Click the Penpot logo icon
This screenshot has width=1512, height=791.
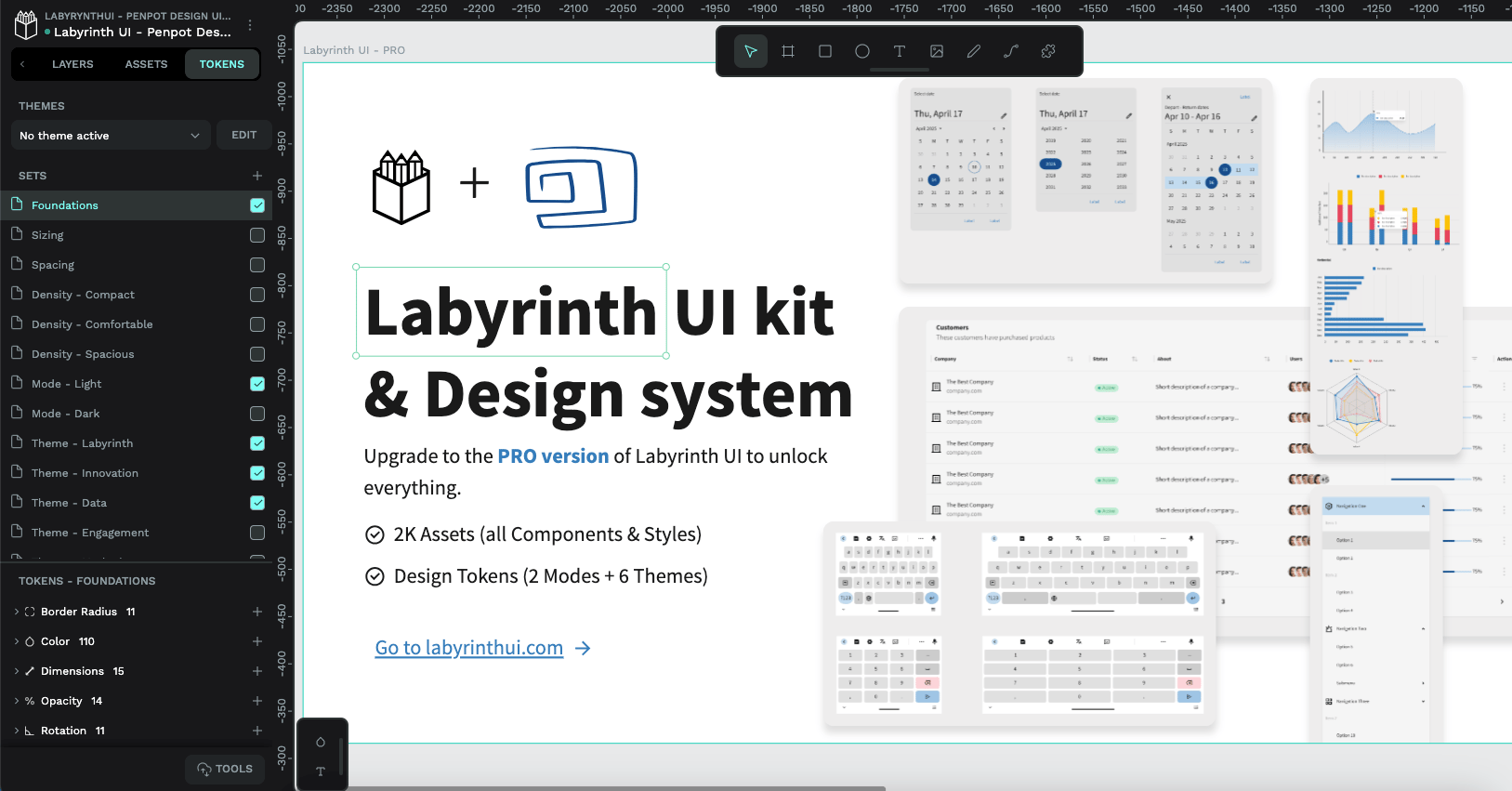26,24
